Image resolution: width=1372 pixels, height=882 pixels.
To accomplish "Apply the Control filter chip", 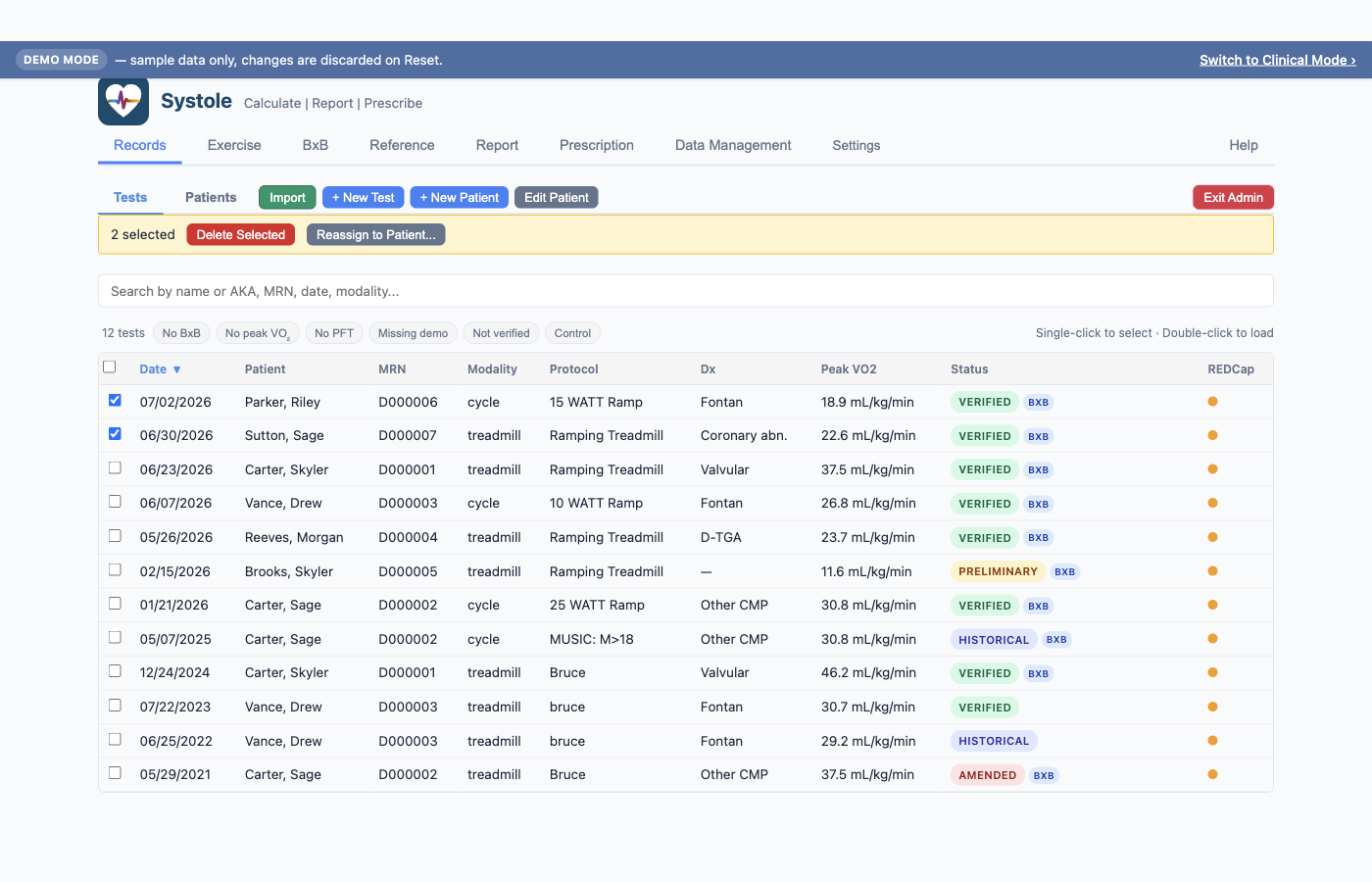I will [572, 333].
